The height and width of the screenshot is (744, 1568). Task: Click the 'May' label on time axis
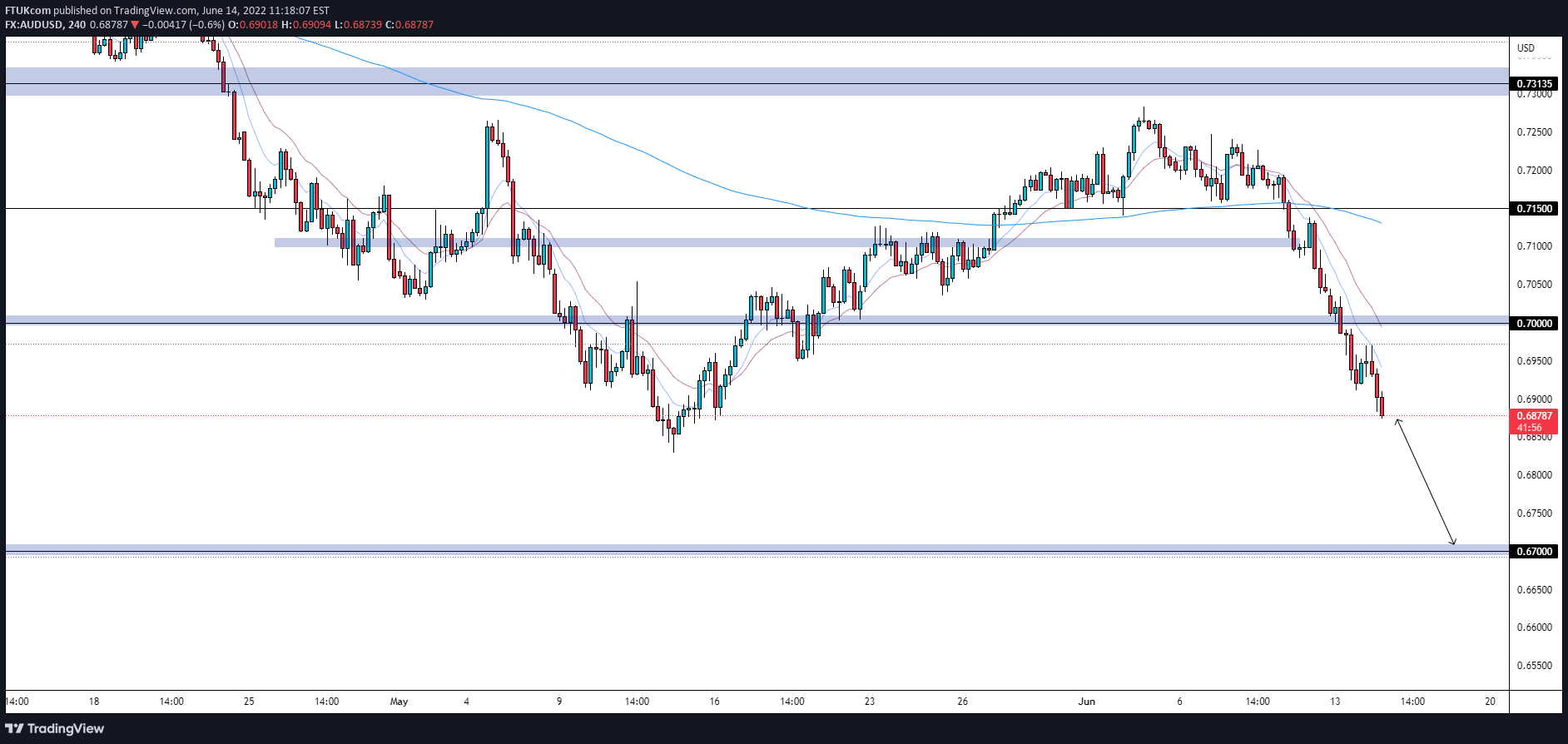pyautogui.click(x=399, y=702)
